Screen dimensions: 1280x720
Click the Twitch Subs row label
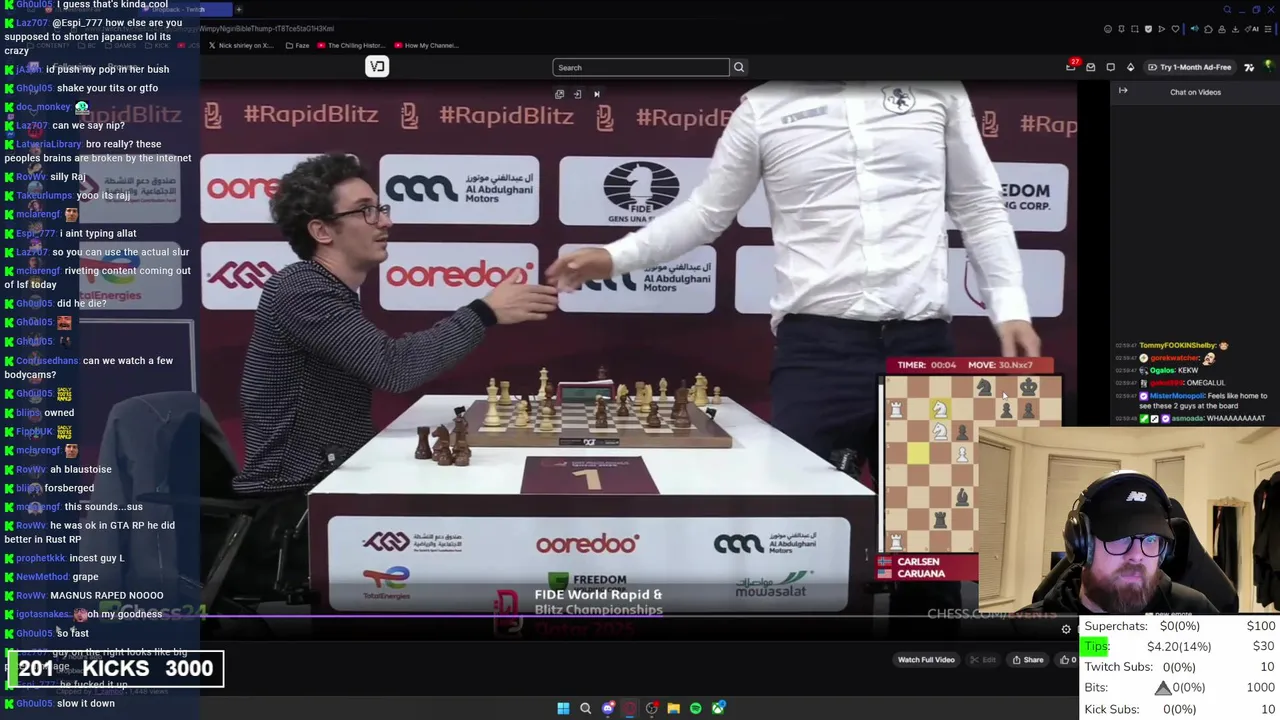(x=1118, y=667)
